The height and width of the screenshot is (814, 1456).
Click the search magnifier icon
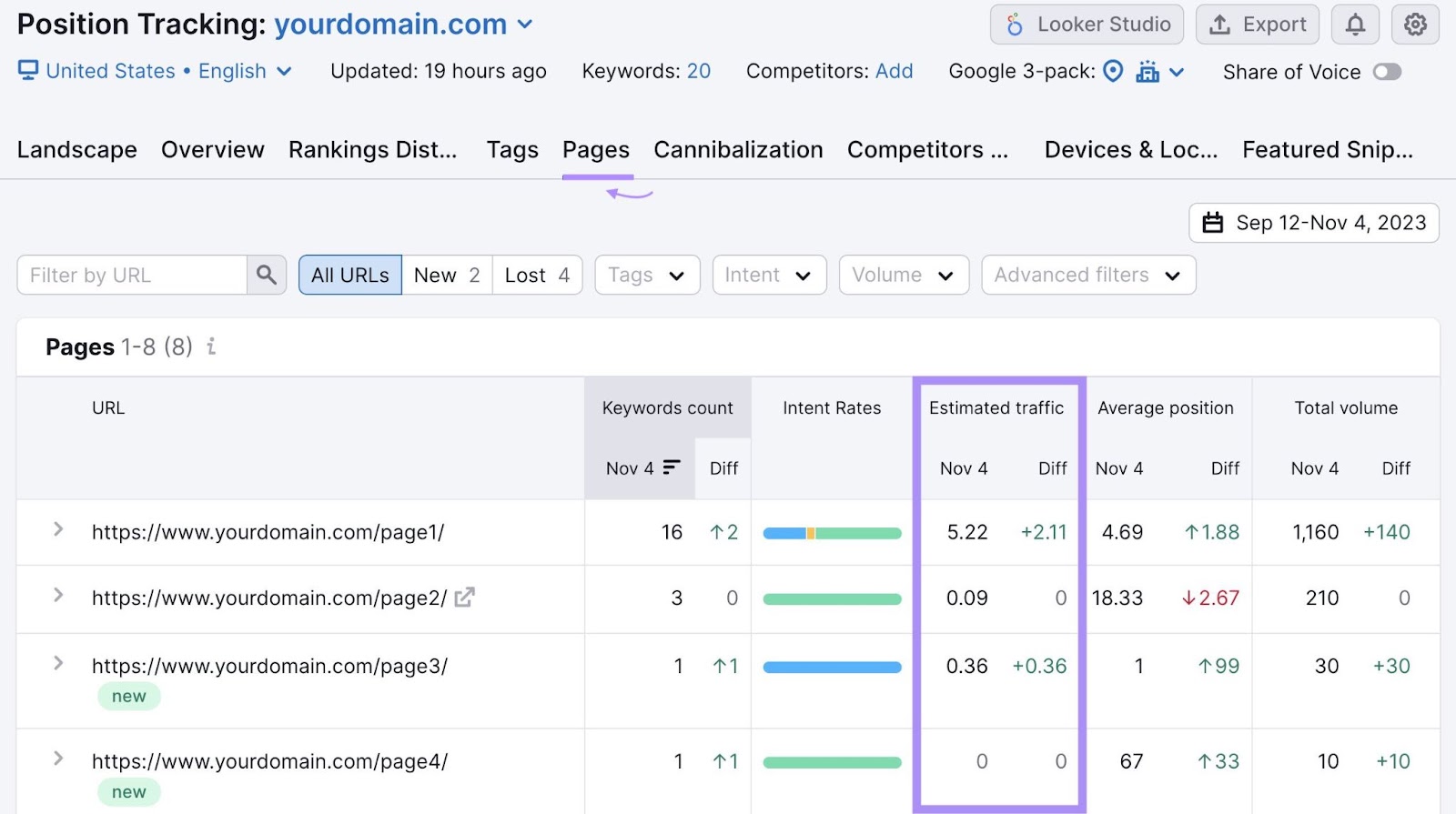[266, 275]
